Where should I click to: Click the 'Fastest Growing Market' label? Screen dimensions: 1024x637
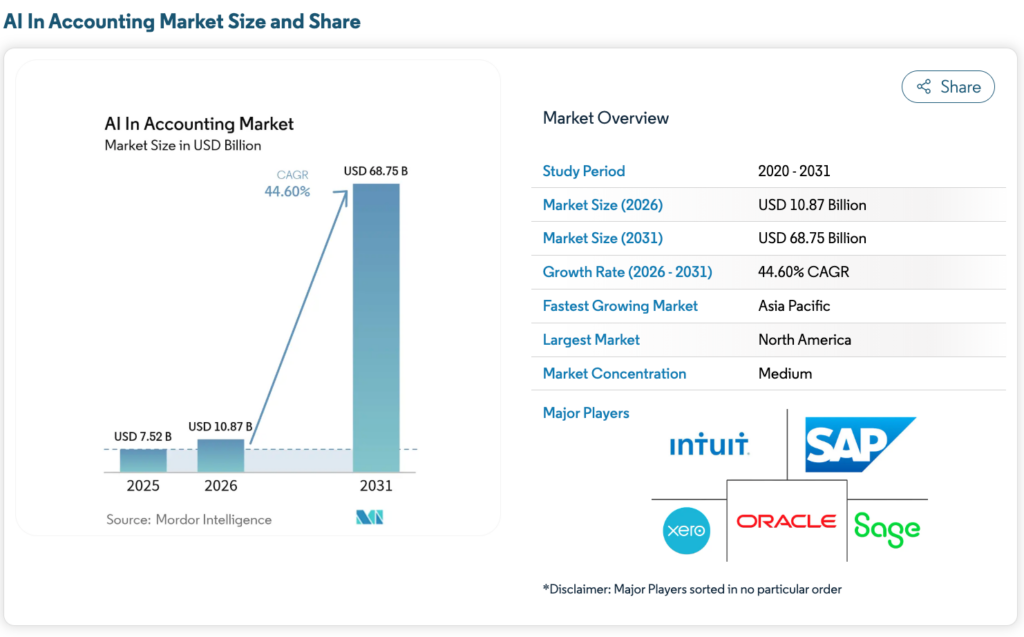pos(620,306)
